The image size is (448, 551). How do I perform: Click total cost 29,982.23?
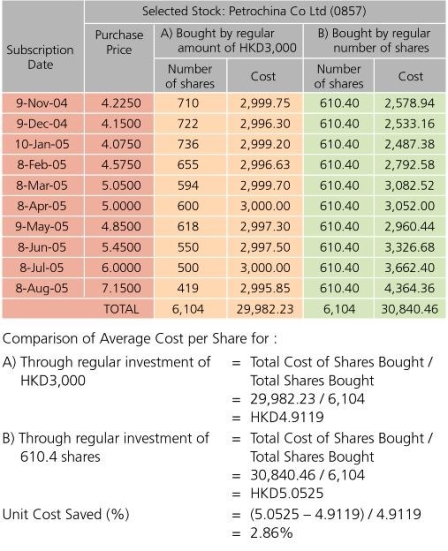[x=265, y=309]
